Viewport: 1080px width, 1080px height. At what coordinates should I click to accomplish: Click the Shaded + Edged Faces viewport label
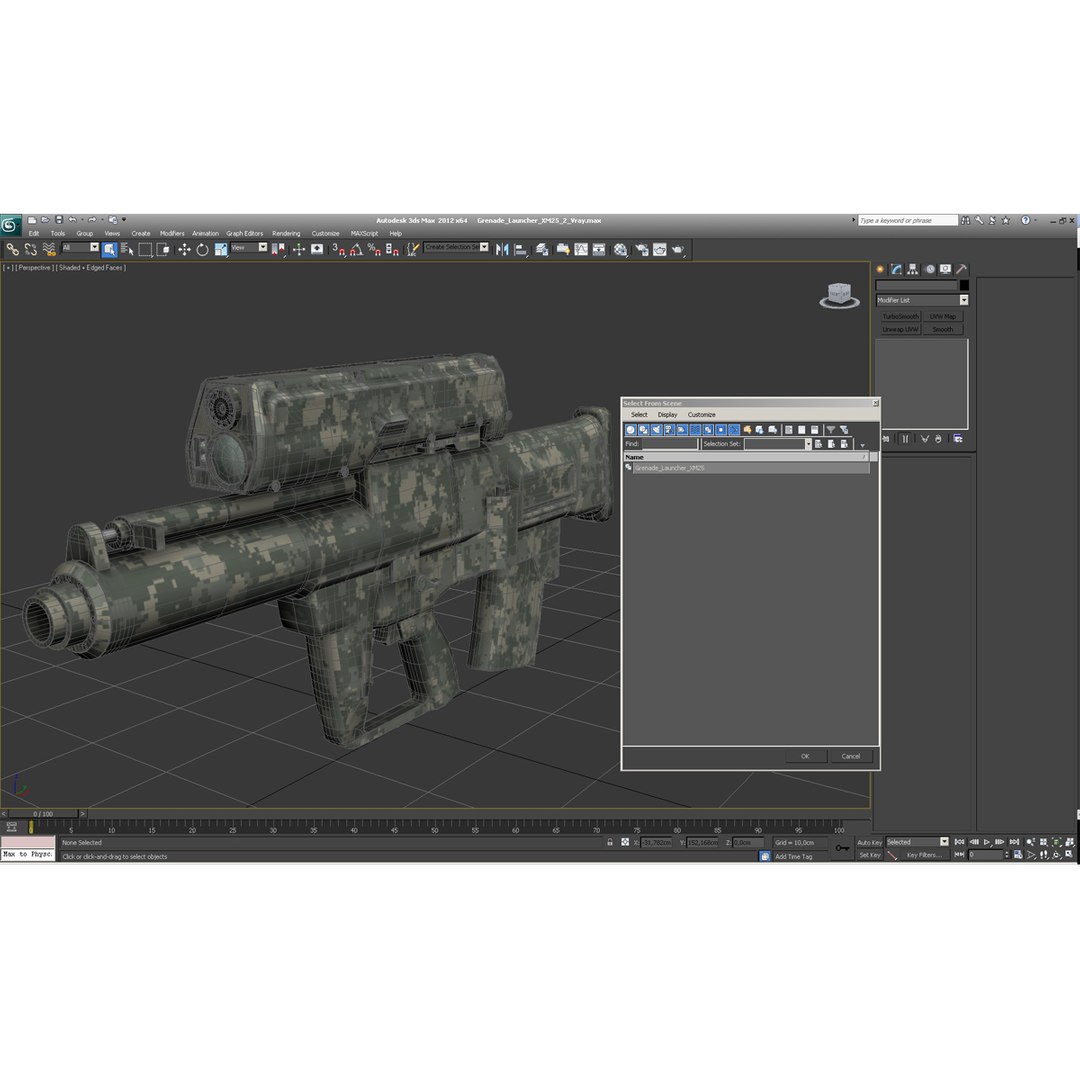click(x=91, y=268)
